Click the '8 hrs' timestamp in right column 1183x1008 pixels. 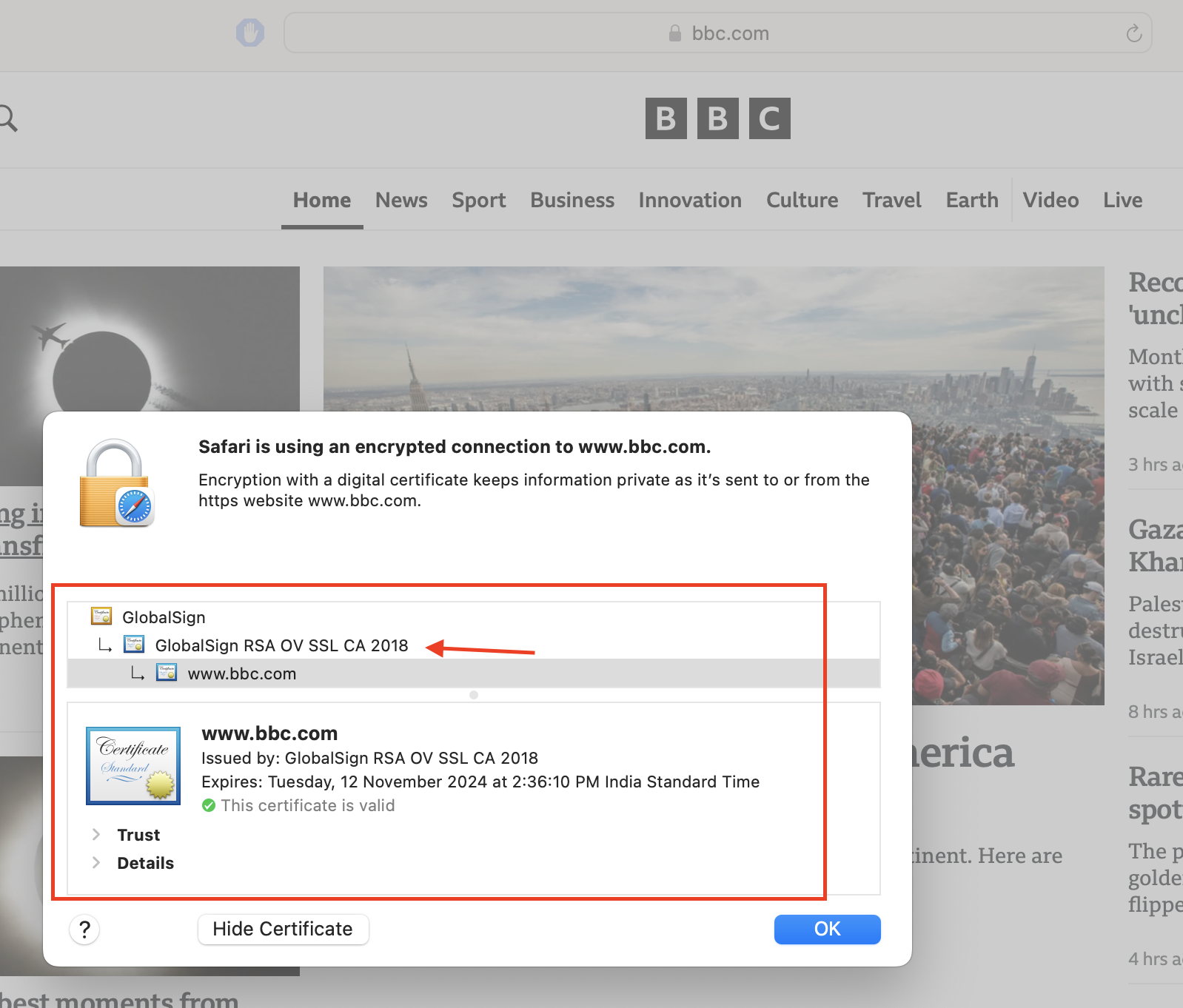1156,712
